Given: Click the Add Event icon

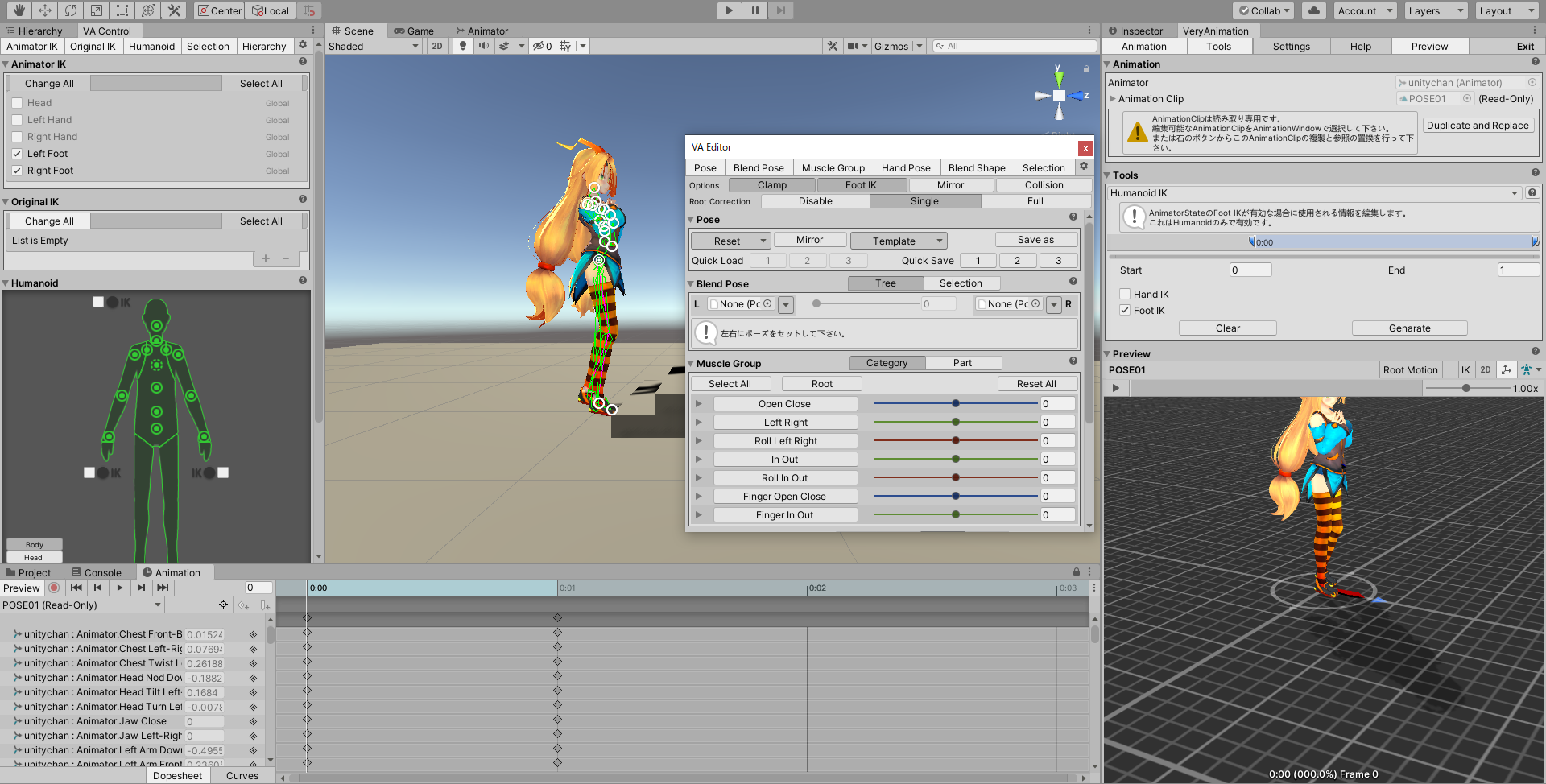Looking at the screenshot, I should coord(265,605).
